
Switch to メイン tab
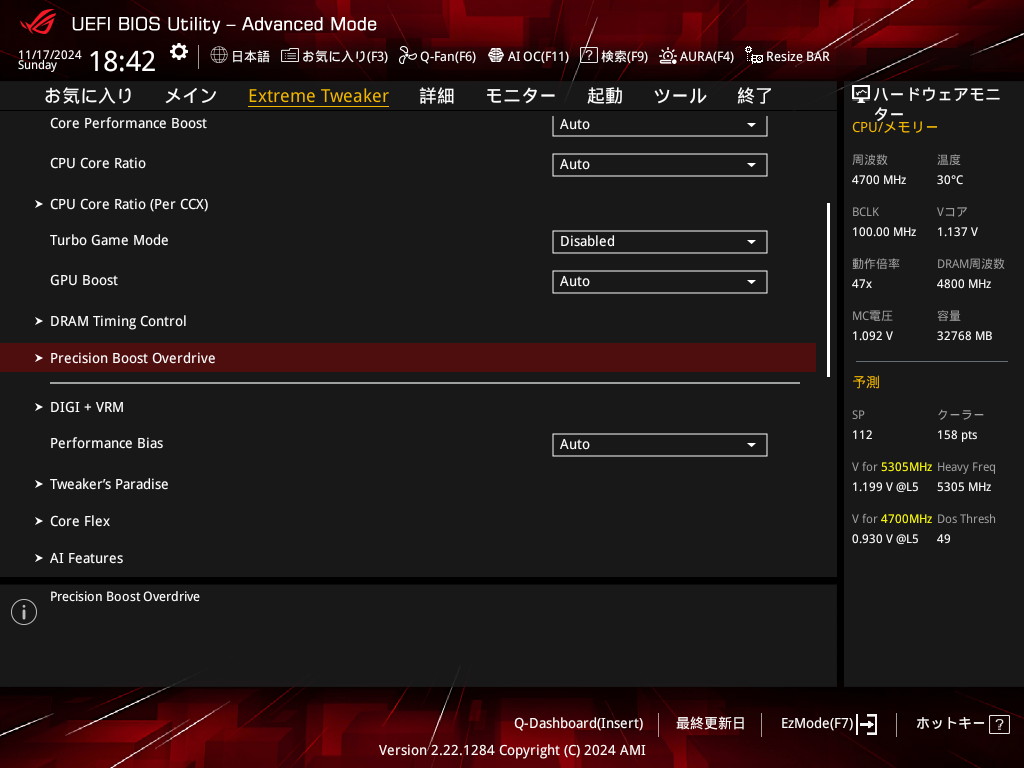pos(191,96)
